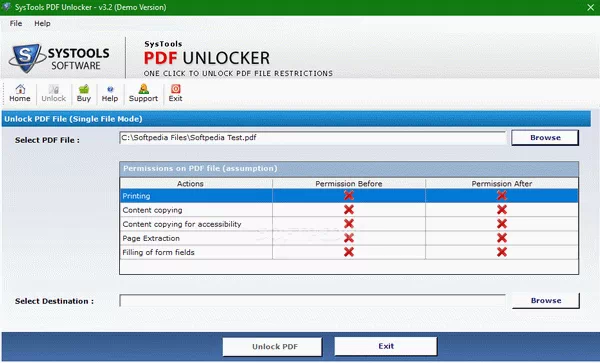Click the bottom Exit button

click(x=386, y=346)
